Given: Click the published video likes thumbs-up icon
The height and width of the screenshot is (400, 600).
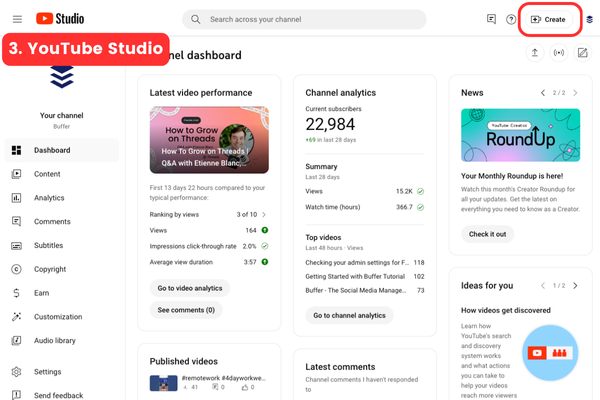Looking at the screenshot, I should 245,387.
